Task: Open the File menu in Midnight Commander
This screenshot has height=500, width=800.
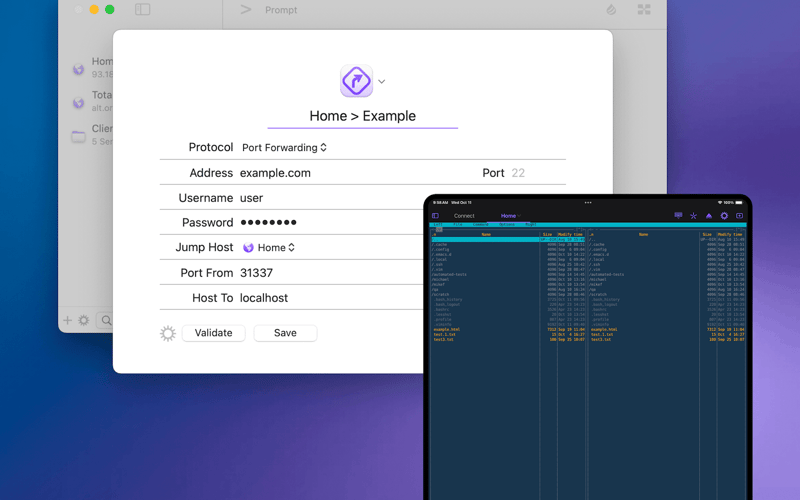Action: 458,224
